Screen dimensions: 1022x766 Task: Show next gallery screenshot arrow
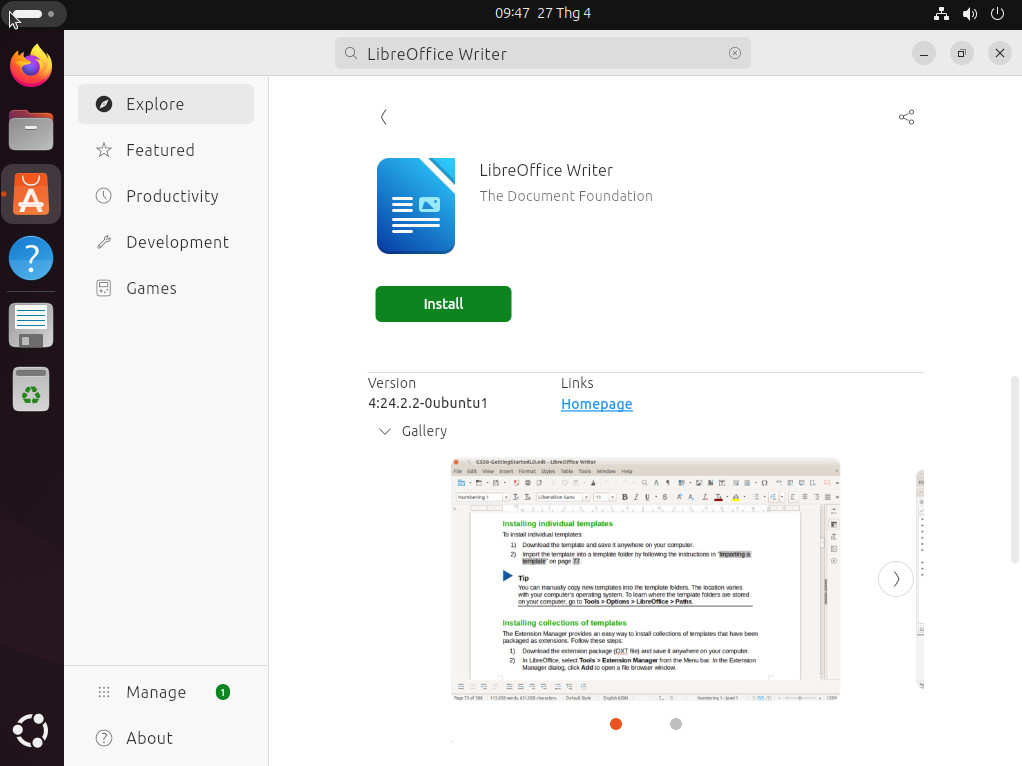[896, 579]
